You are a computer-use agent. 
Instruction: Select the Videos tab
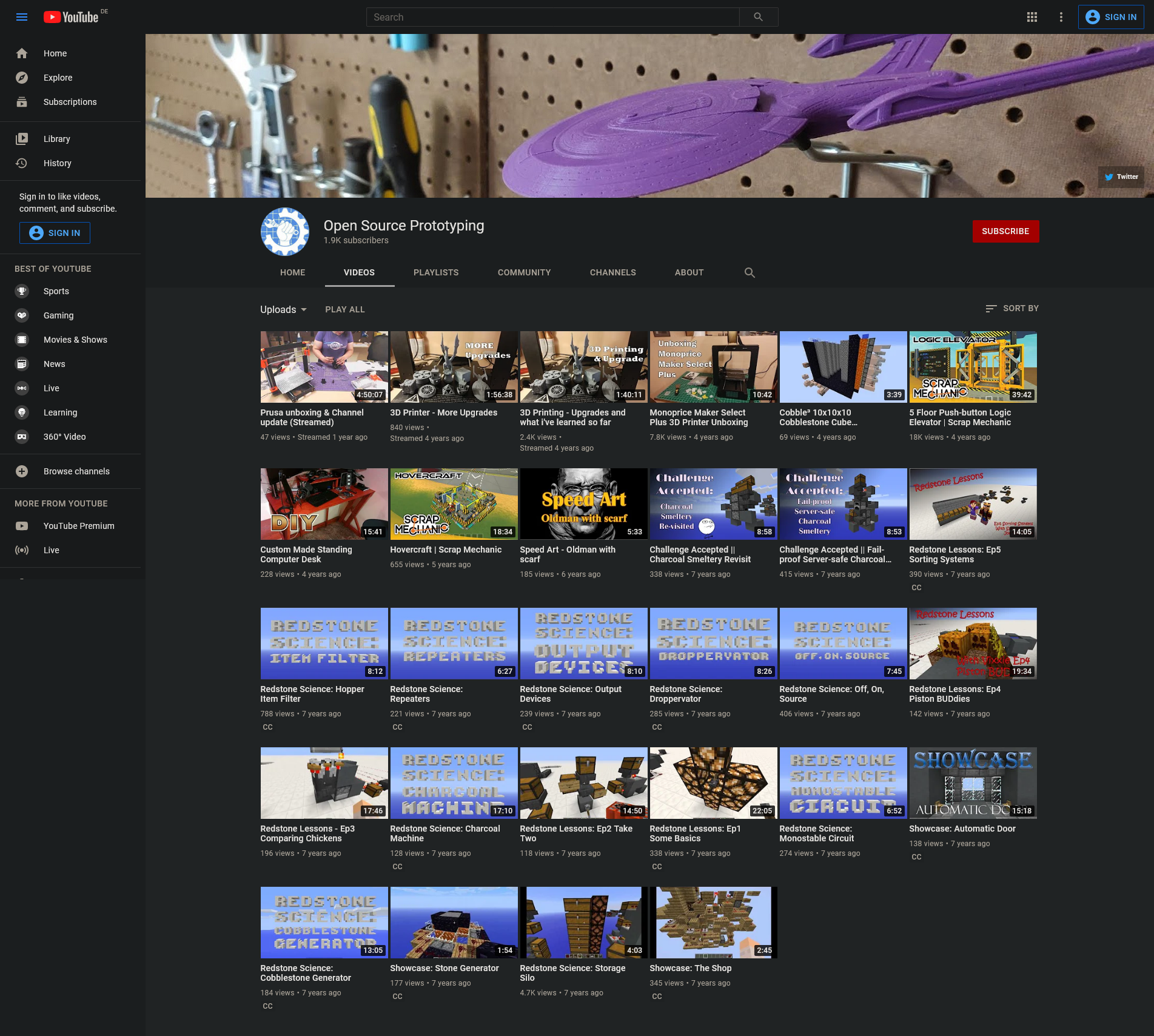click(x=360, y=273)
